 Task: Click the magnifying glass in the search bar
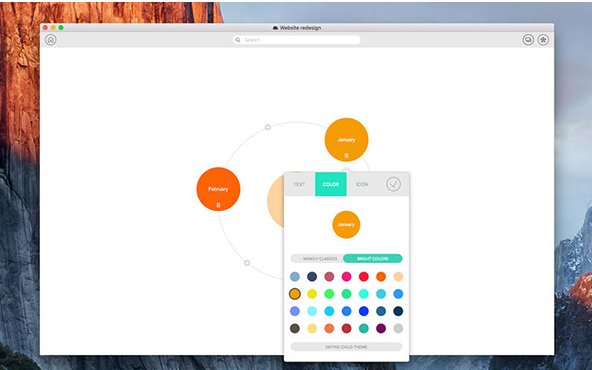[x=238, y=40]
